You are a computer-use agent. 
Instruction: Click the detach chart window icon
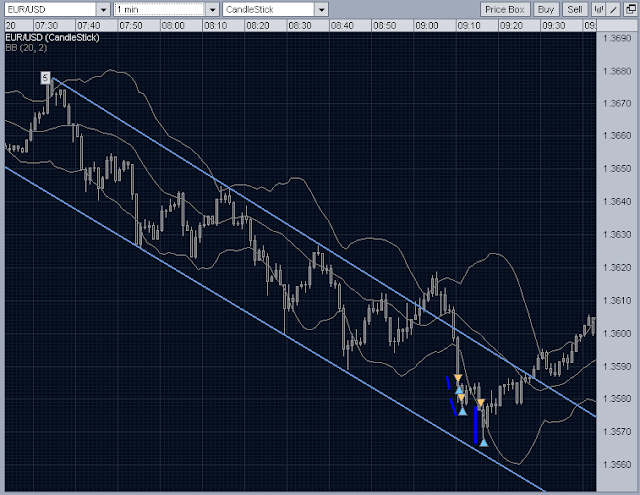[x=630, y=9]
